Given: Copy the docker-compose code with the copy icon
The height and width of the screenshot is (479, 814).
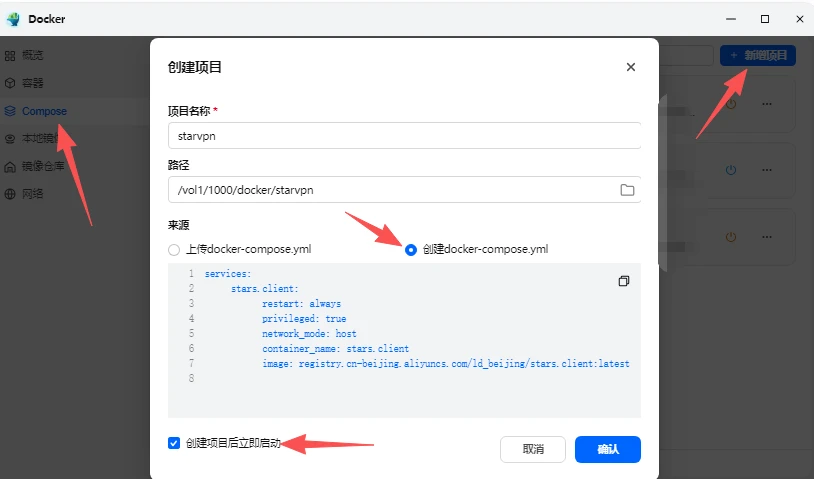Looking at the screenshot, I should pyautogui.click(x=623, y=281).
